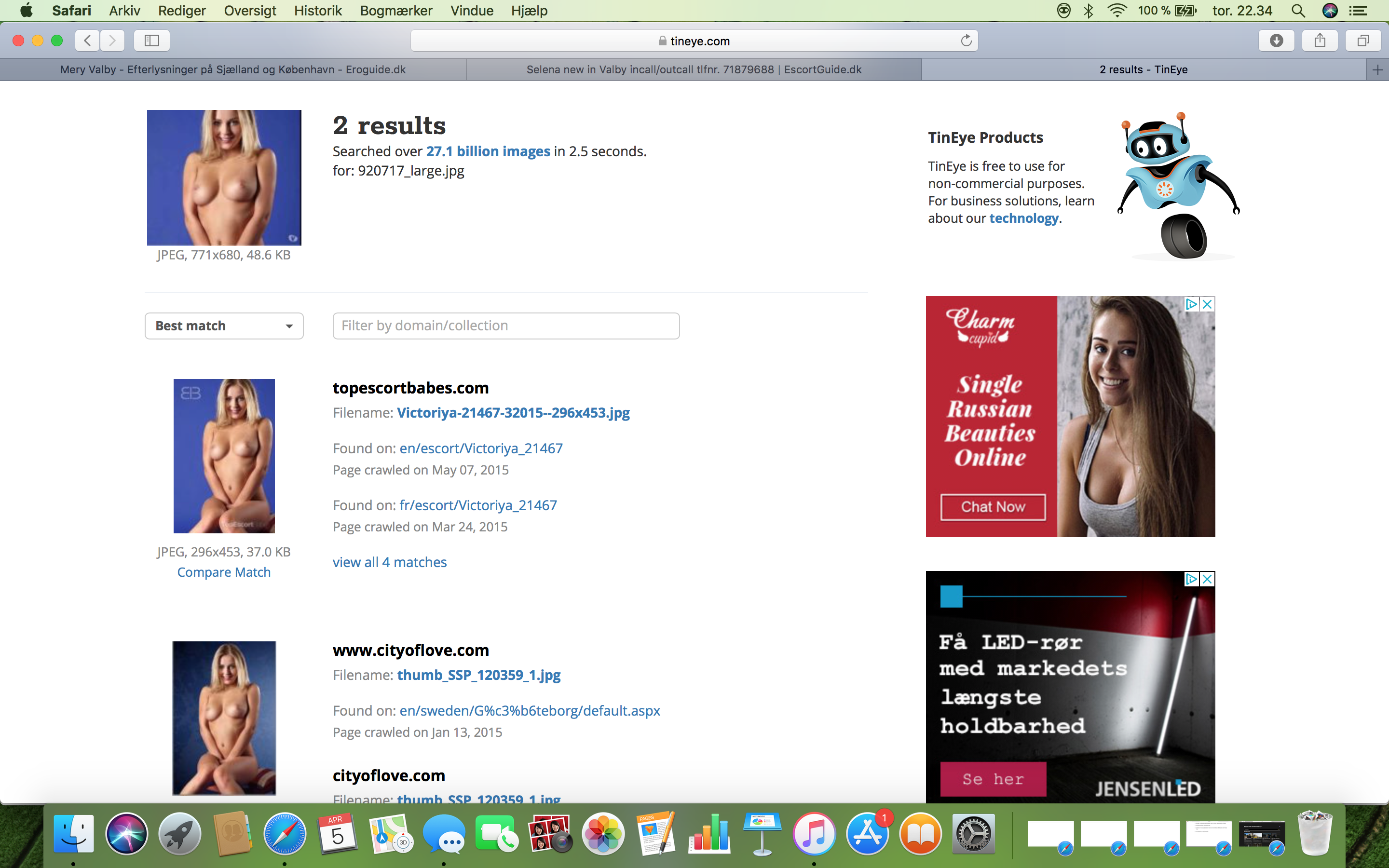Click the Se her ad button
The width and height of the screenshot is (1389, 868).
tap(993, 779)
